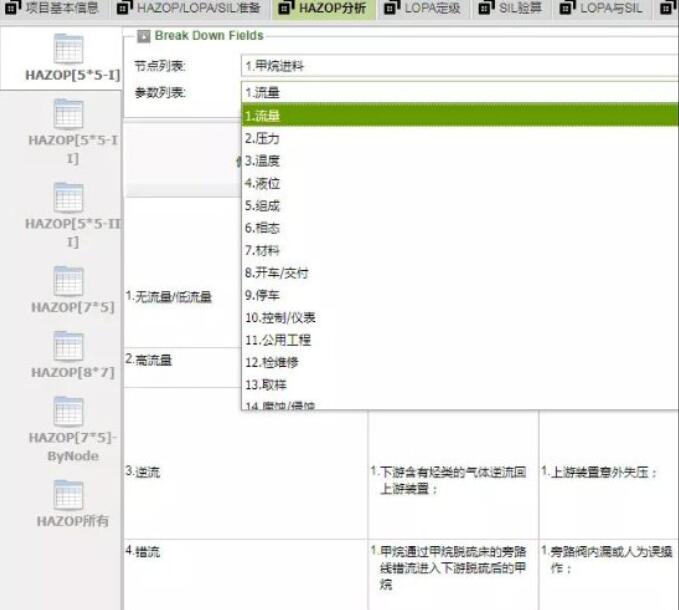Select the HAZOP[7*5]-ByNode table icon
The height and width of the screenshot is (610, 679).
(x=68, y=411)
